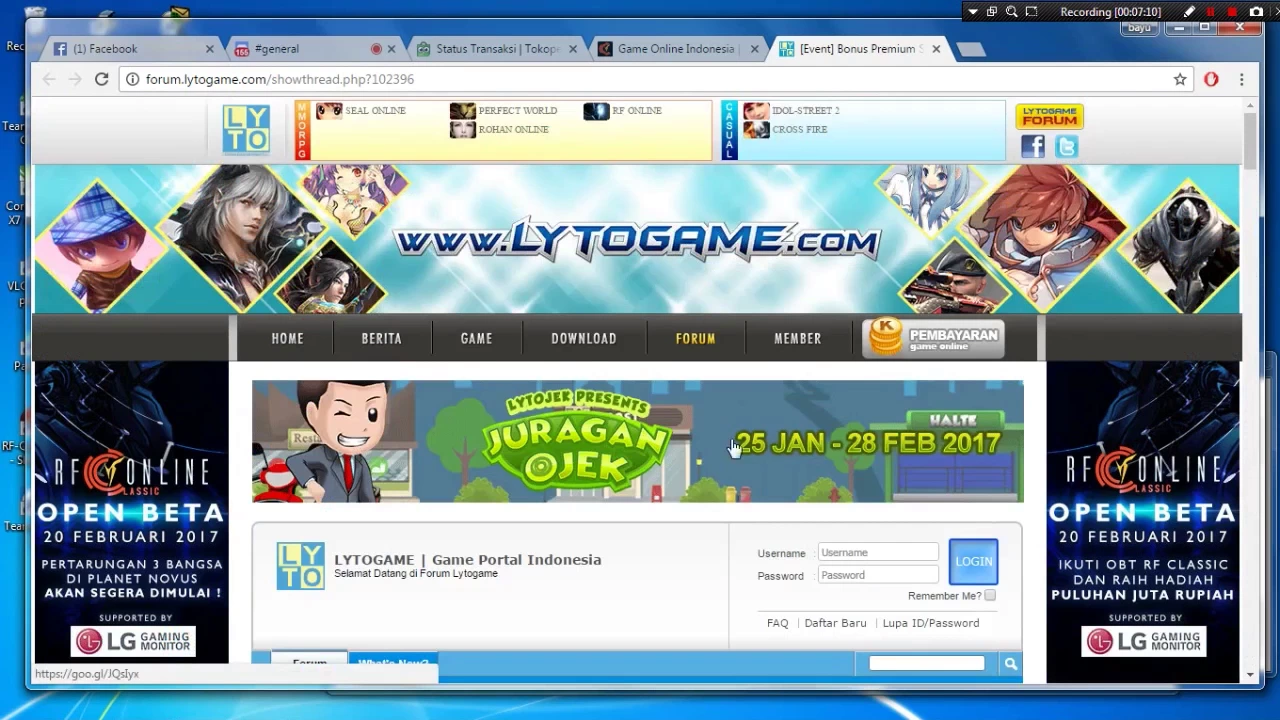
Task: Open Seal Online game link
Action: coord(375,111)
